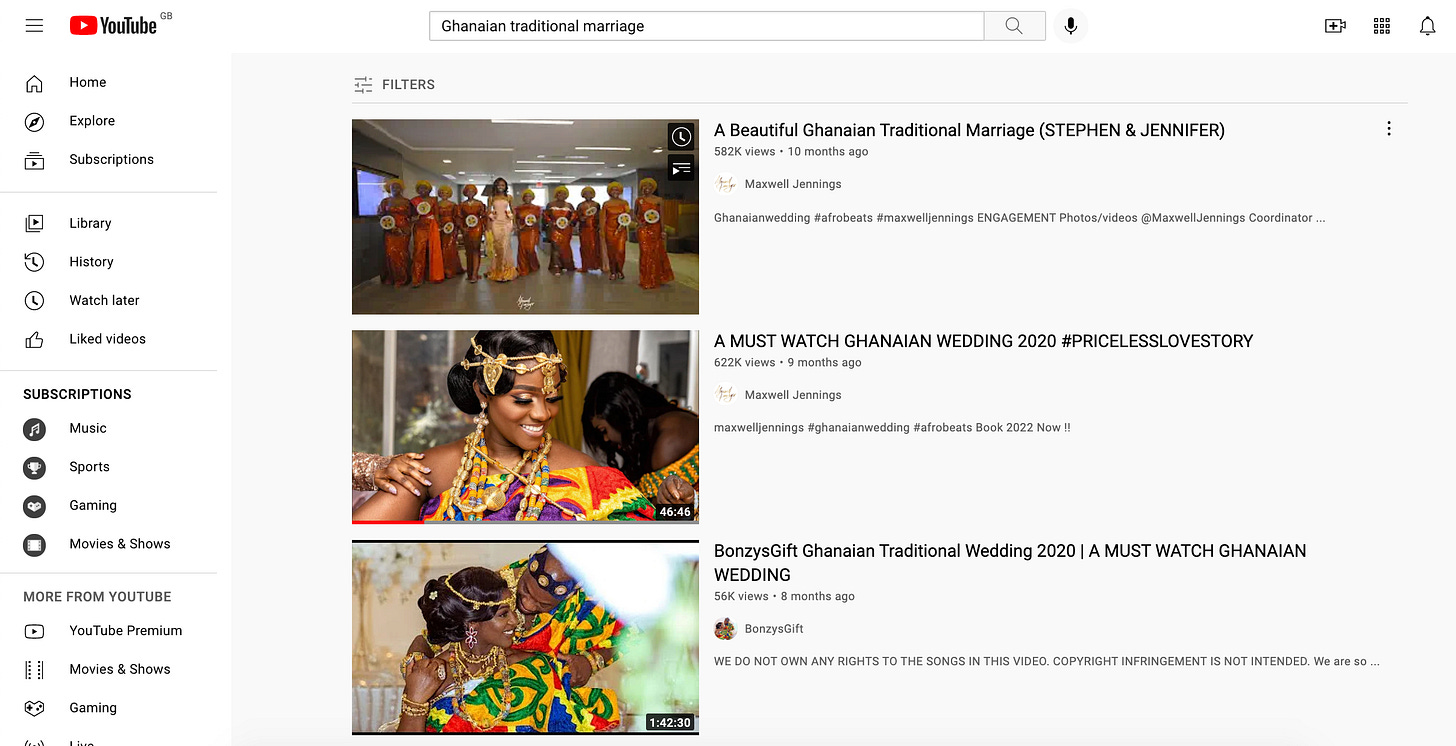Play the 46:46 wedding thumbnail
This screenshot has height=746, width=1456.
(x=525, y=427)
